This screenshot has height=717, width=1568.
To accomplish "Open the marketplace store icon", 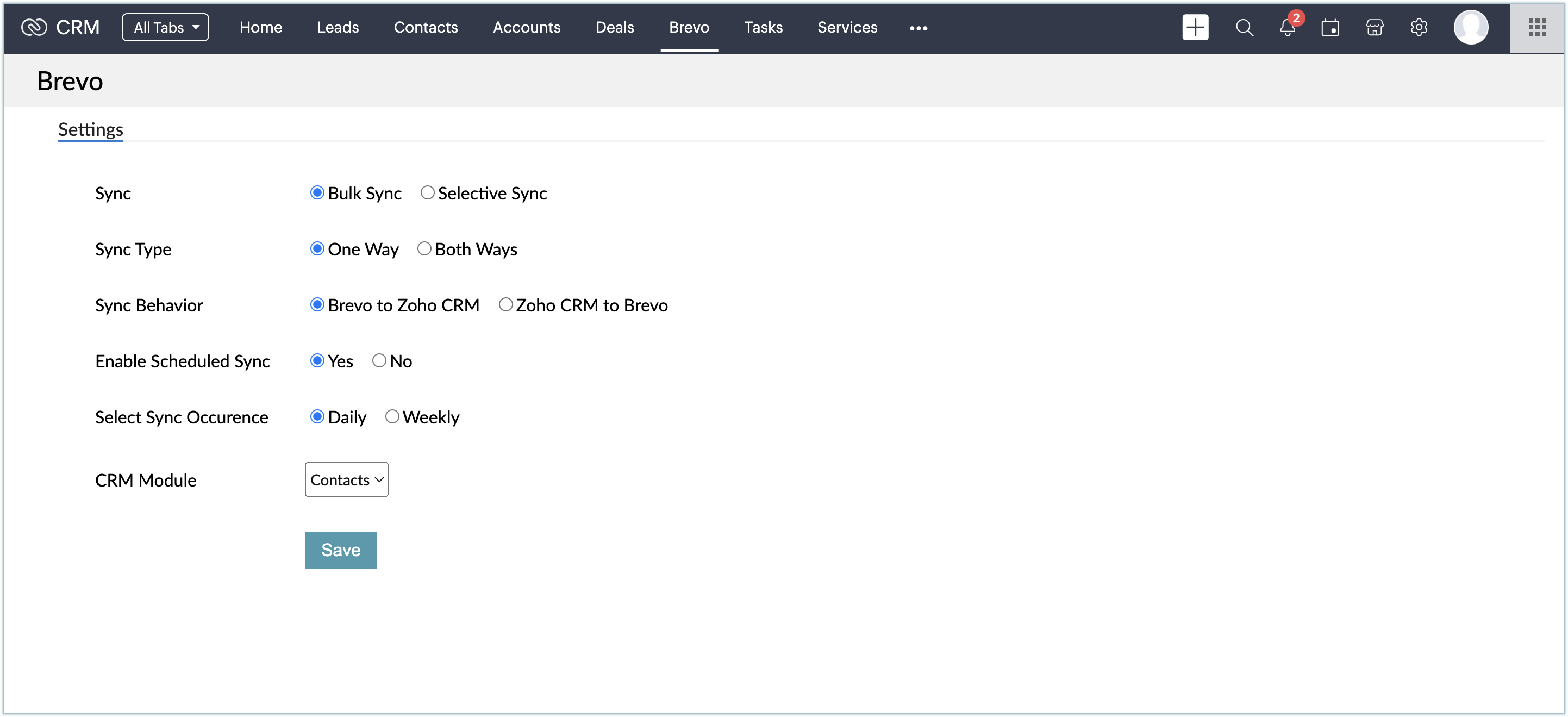I will pyautogui.click(x=1375, y=27).
